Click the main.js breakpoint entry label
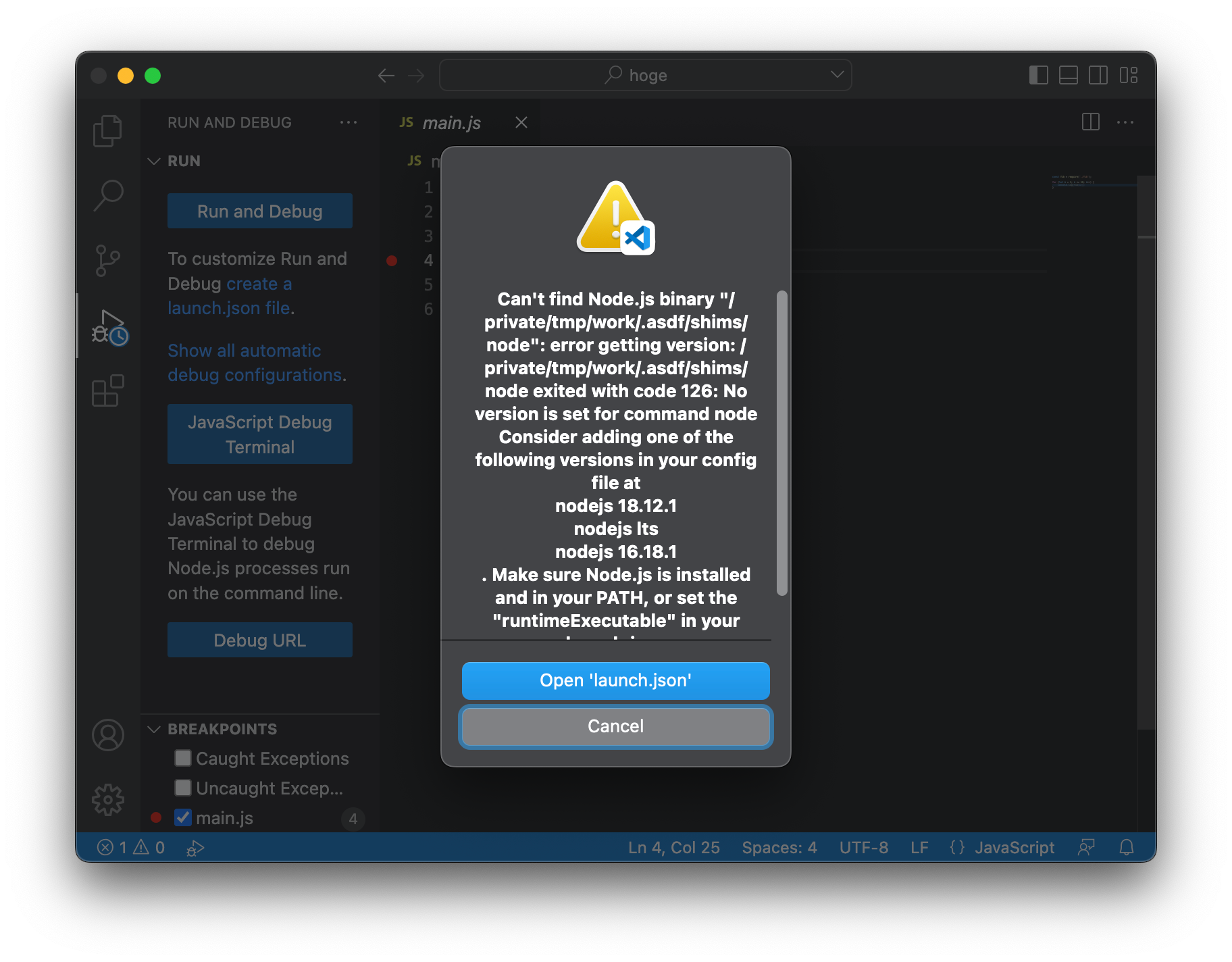 [225, 817]
